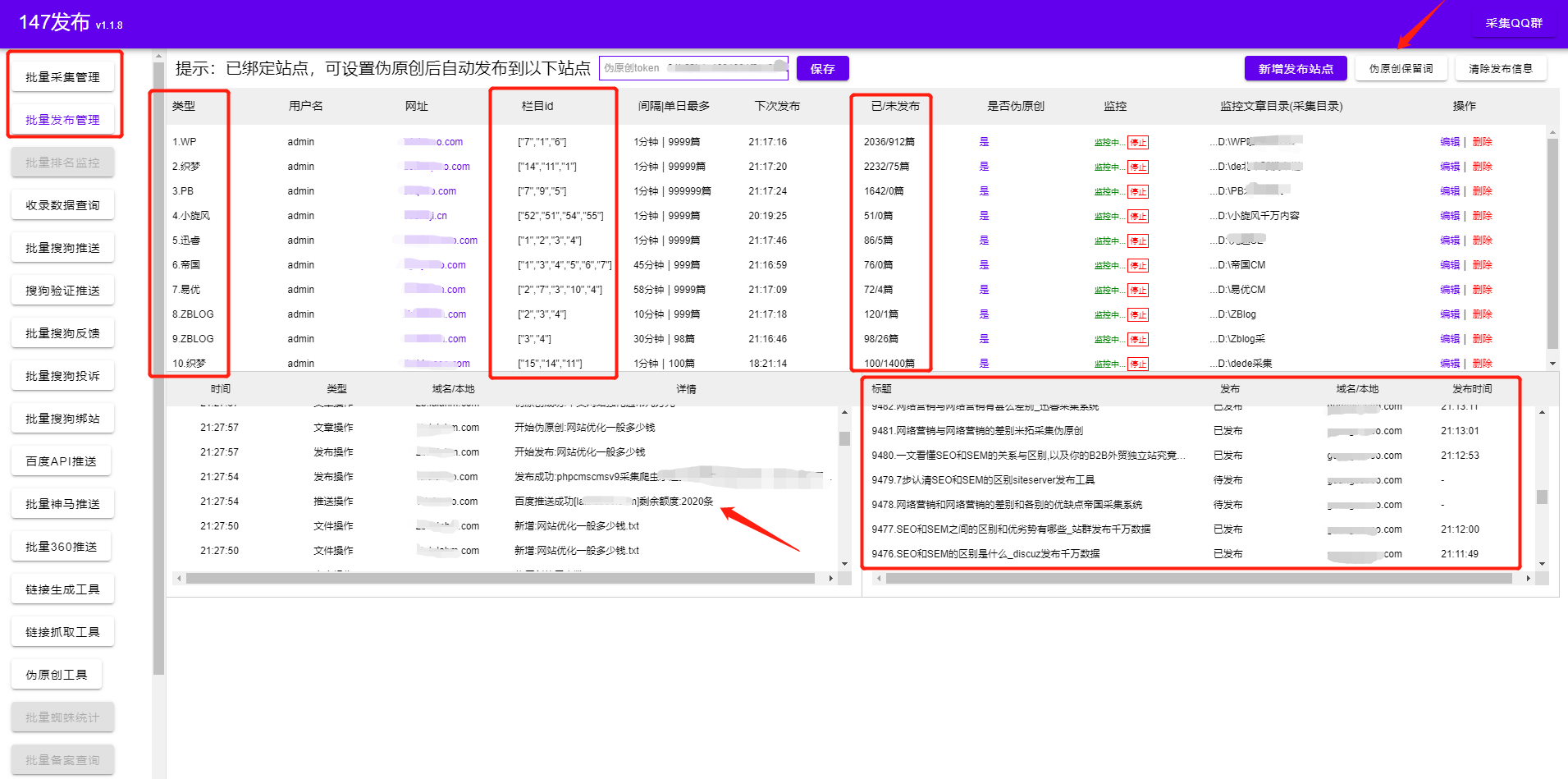Launch the 搜狗验证推送 function
The width and height of the screenshot is (1568, 779).
62,290
